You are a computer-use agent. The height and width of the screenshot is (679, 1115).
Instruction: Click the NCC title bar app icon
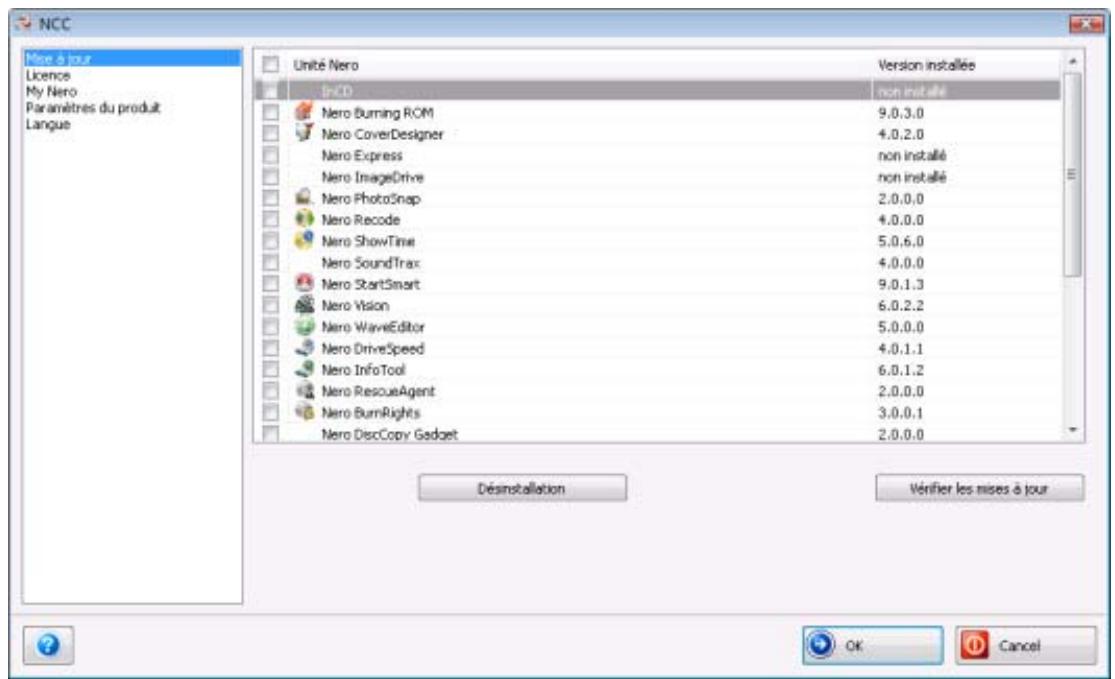(23, 23)
